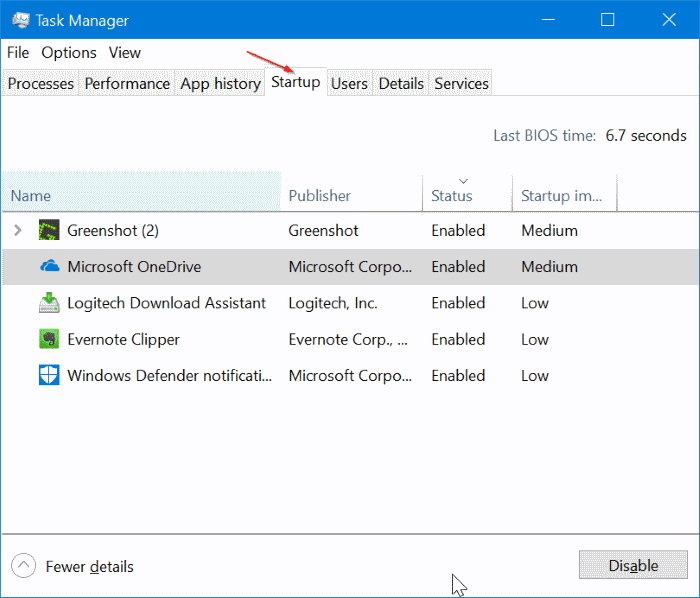This screenshot has height=598, width=700.
Task: Click the Disable button
Action: pyautogui.click(x=633, y=565)
